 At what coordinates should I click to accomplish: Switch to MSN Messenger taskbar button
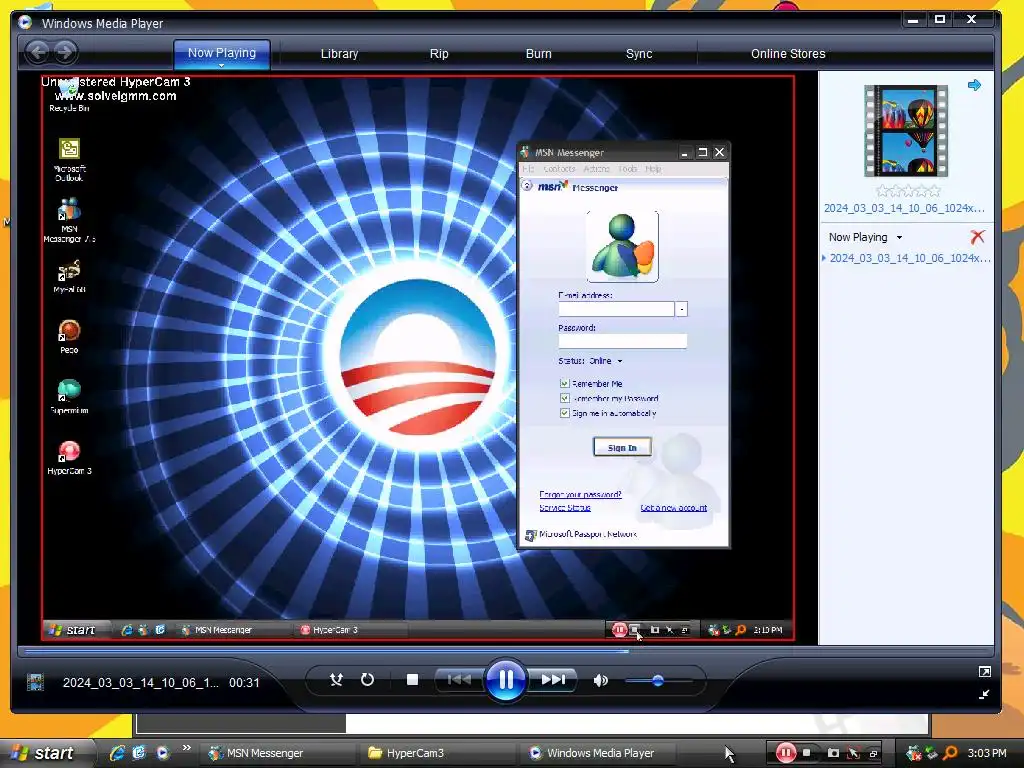(x=276, y=753)
